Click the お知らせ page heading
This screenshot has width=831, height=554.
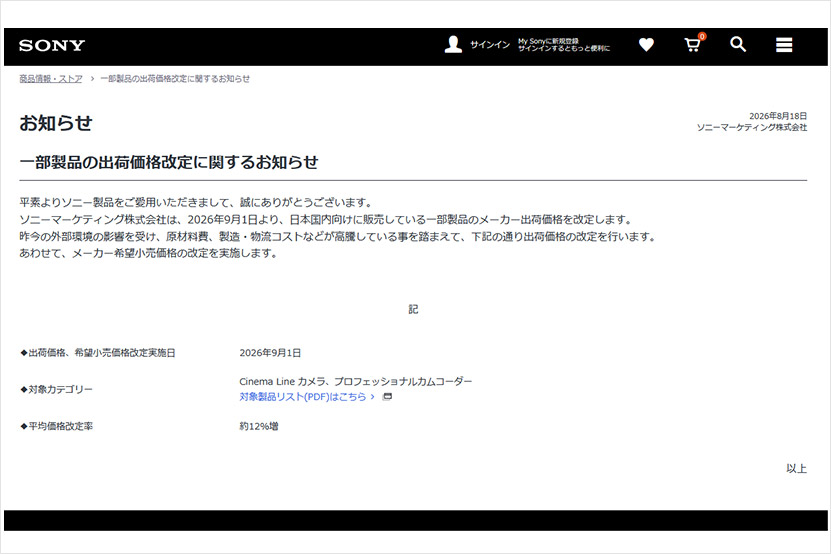pyautogui.click(x=56, y=123)
